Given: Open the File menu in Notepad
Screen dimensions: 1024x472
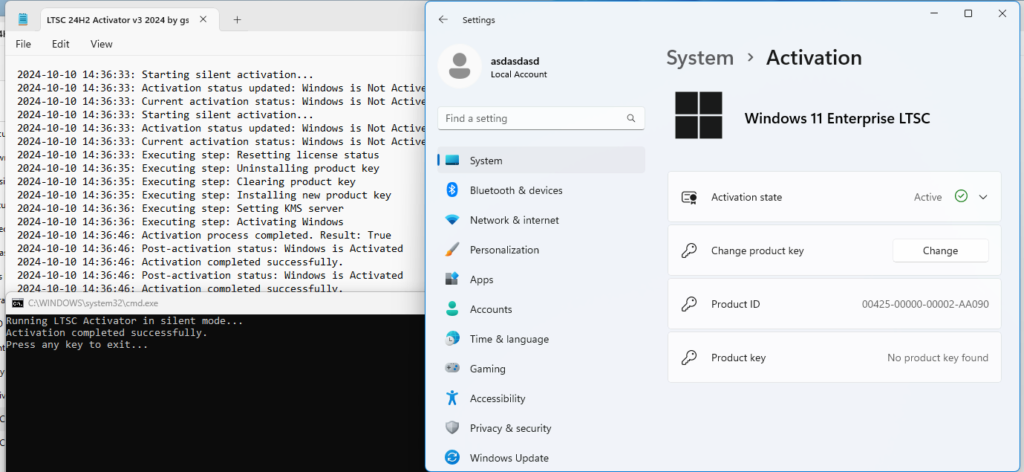Looking at the screenshot, I should (23, 44).
